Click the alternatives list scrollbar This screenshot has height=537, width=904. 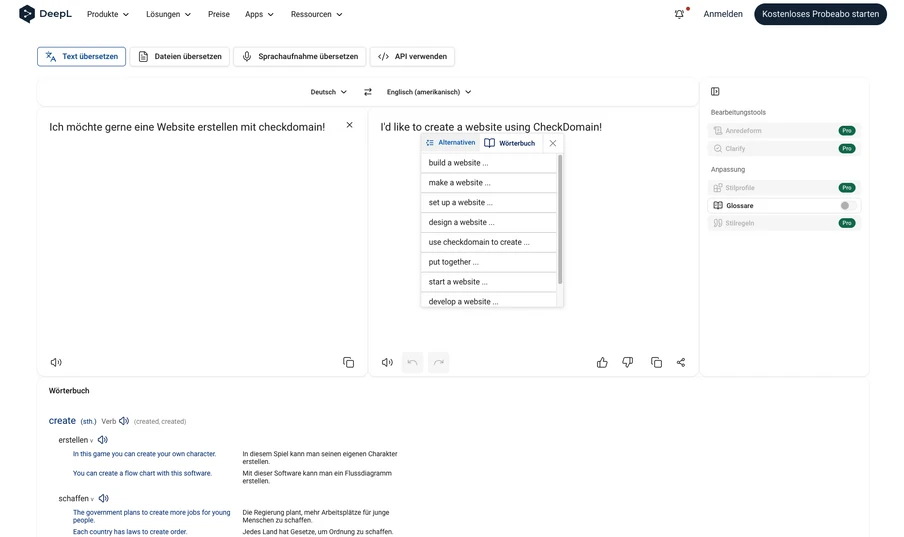click(x=560, y=219)
